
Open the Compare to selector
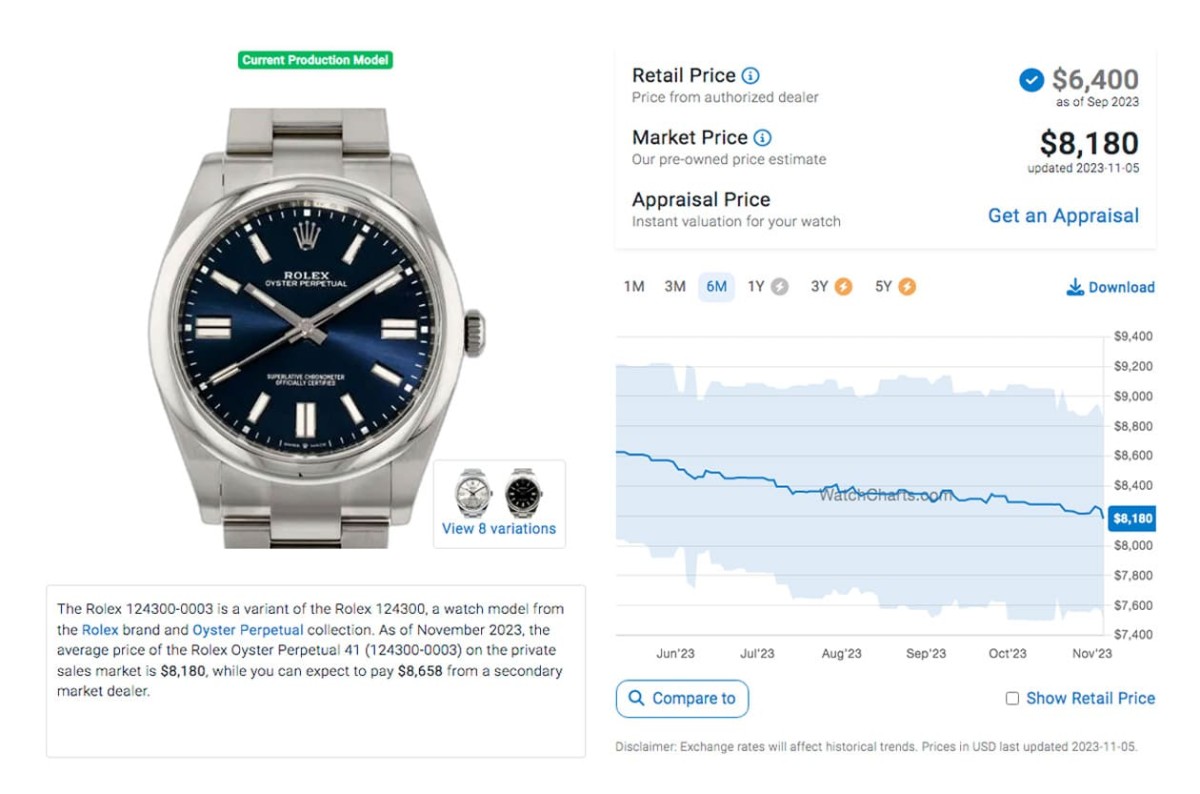(x=682, y=698)
